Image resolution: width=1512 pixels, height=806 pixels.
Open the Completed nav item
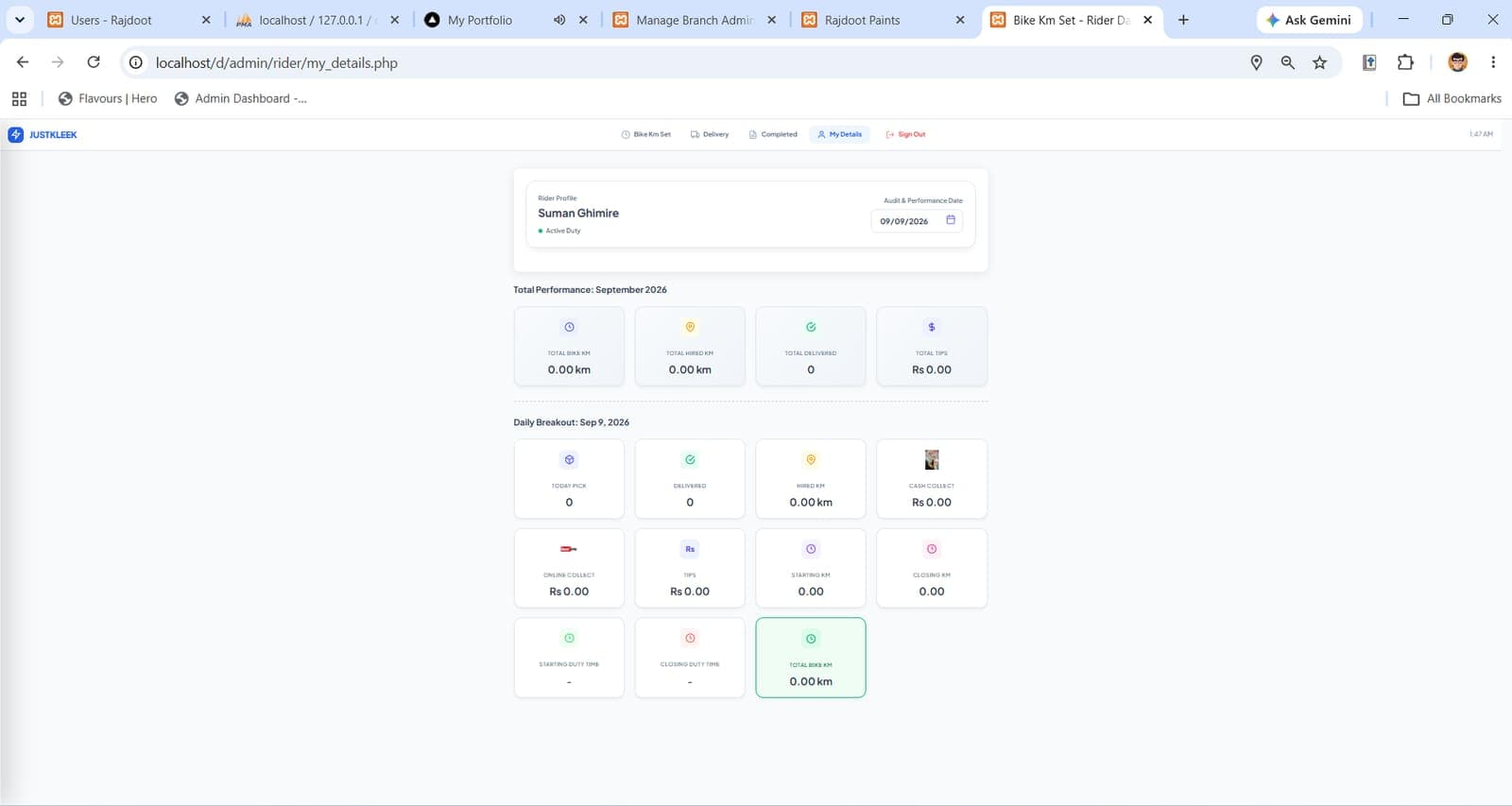(773, 134)
